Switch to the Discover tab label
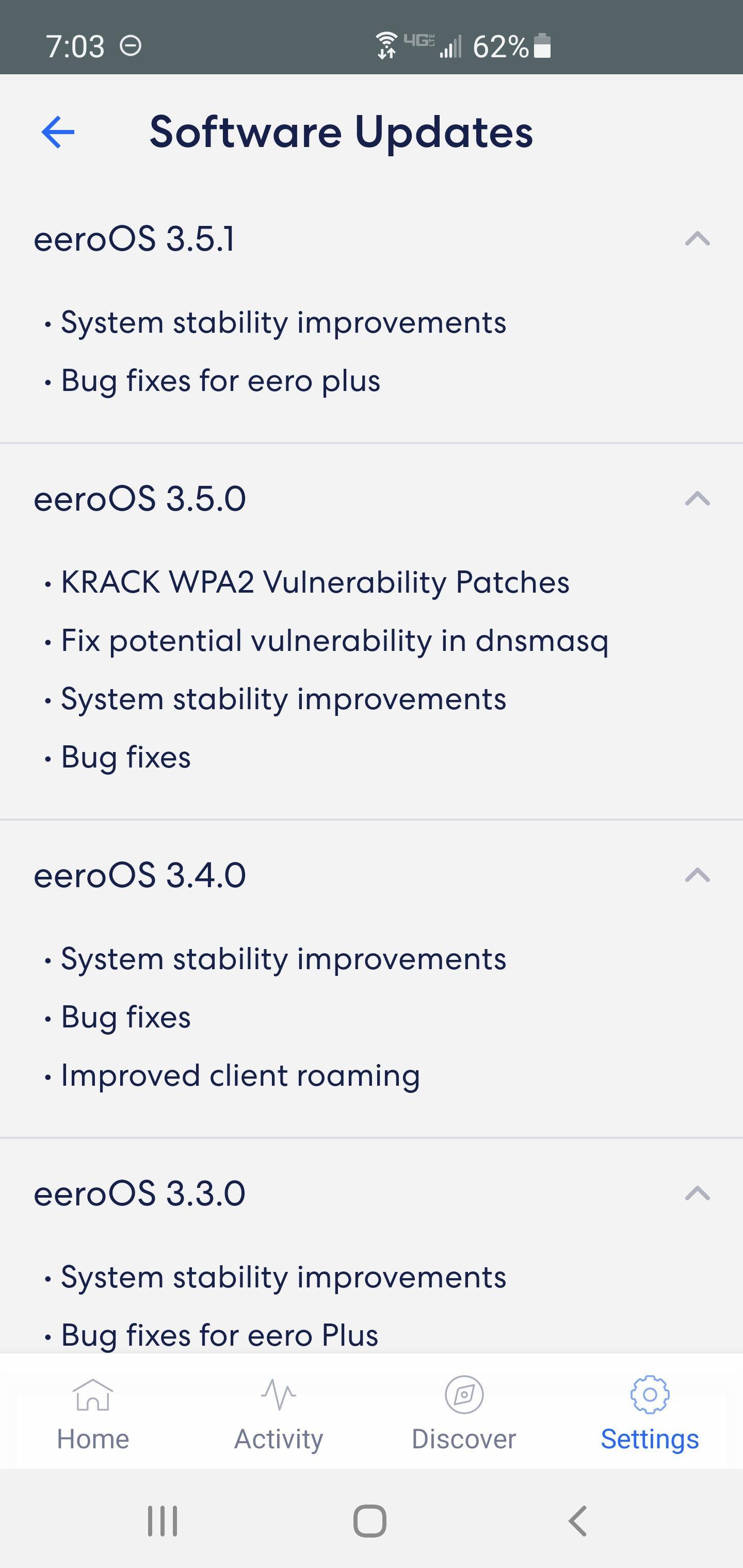Image resolution: width=743 pixels, height=1568 pixels. click(x=464, y=1440)
